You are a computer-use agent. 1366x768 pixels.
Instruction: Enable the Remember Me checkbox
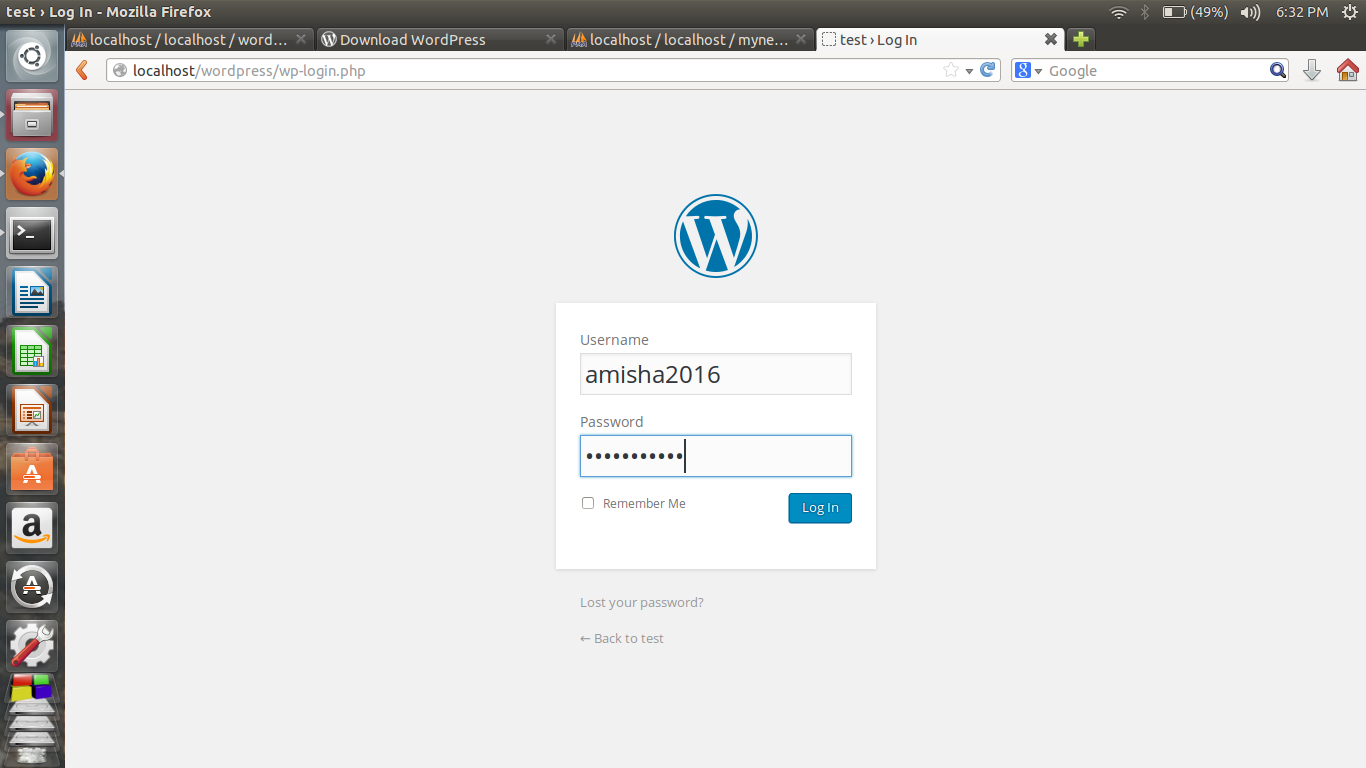(x=588, y=503)
